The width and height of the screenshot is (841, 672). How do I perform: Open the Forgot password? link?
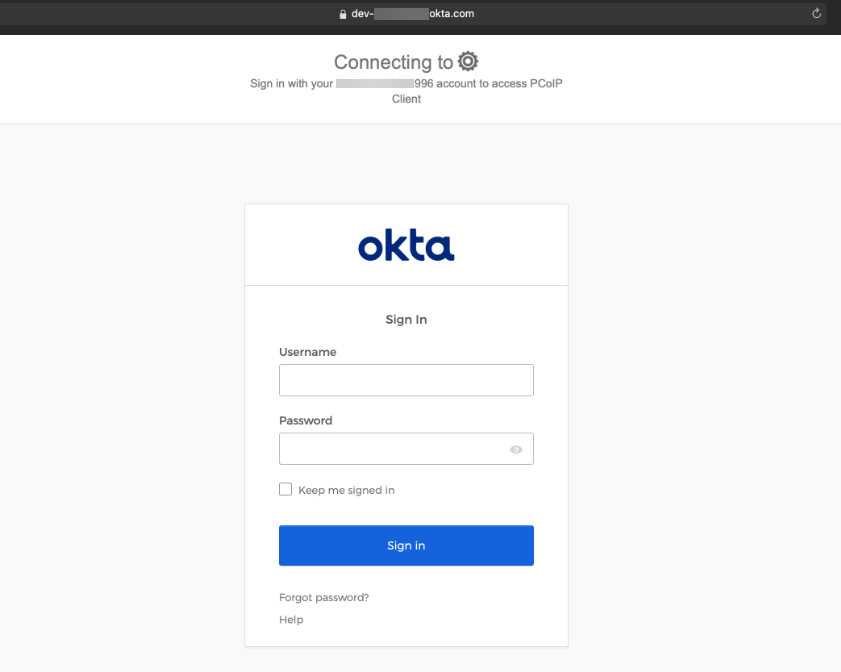tap(324, 597)
